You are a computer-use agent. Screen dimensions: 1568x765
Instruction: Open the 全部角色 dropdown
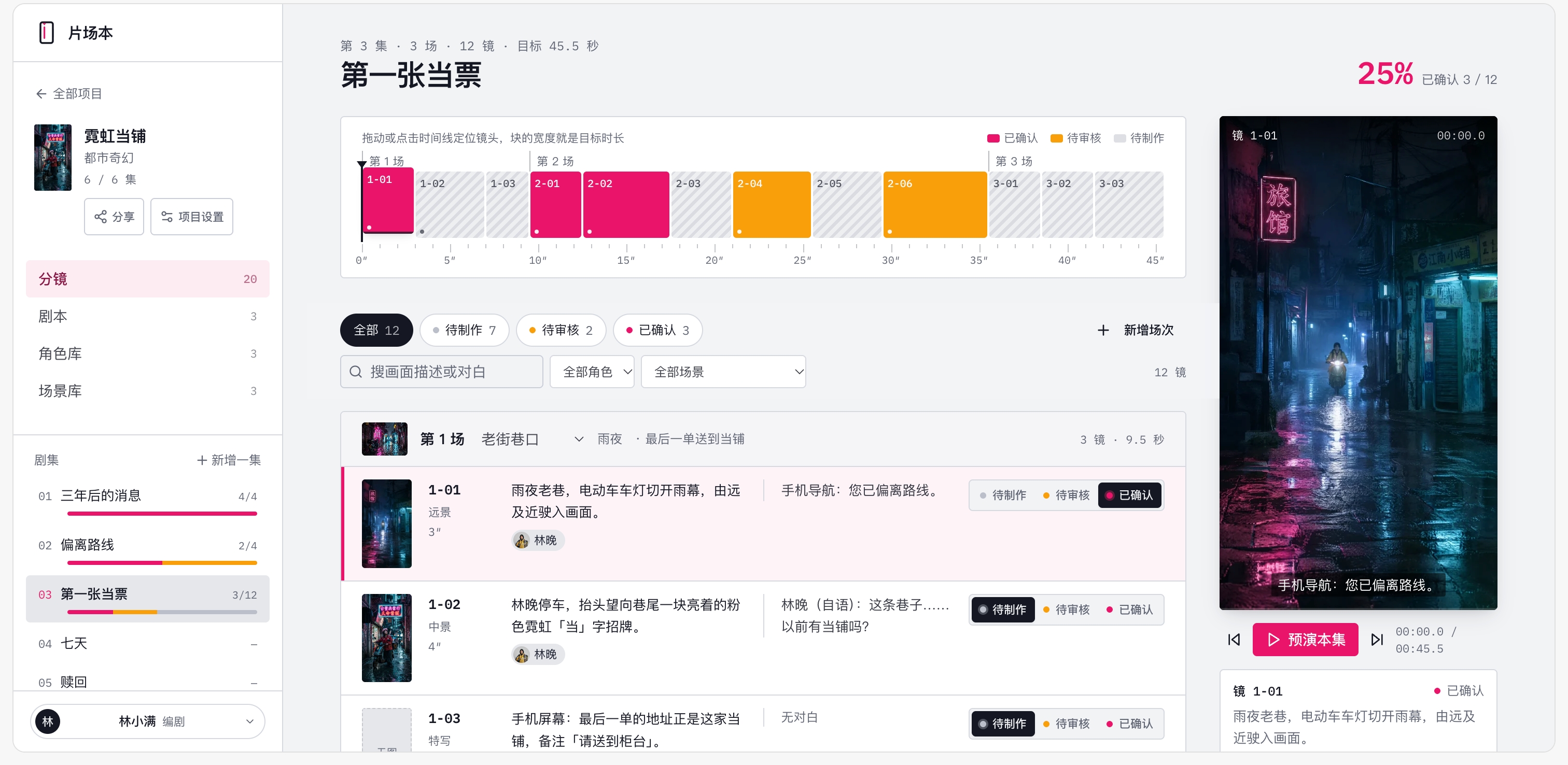(x=592, y=372)
